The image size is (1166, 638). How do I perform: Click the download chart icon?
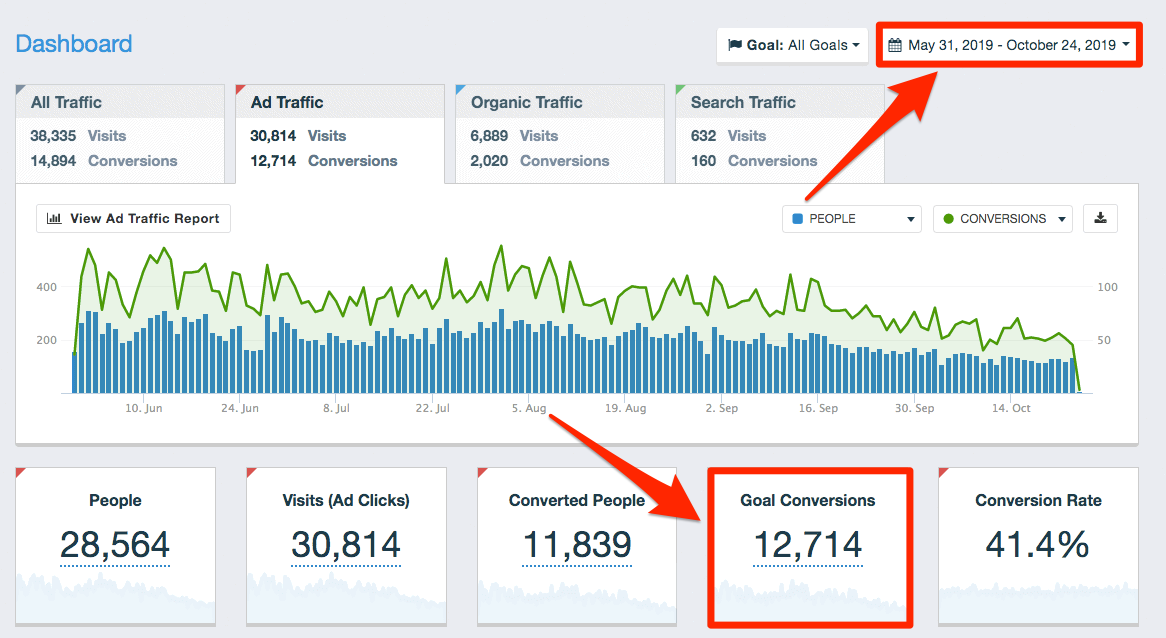pos(1100,219)
